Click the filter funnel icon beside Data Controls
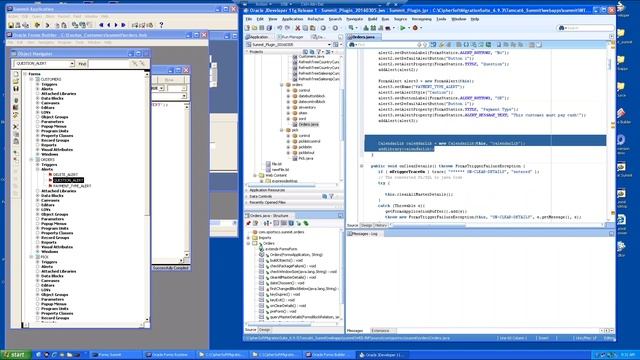 click(331, 196)
